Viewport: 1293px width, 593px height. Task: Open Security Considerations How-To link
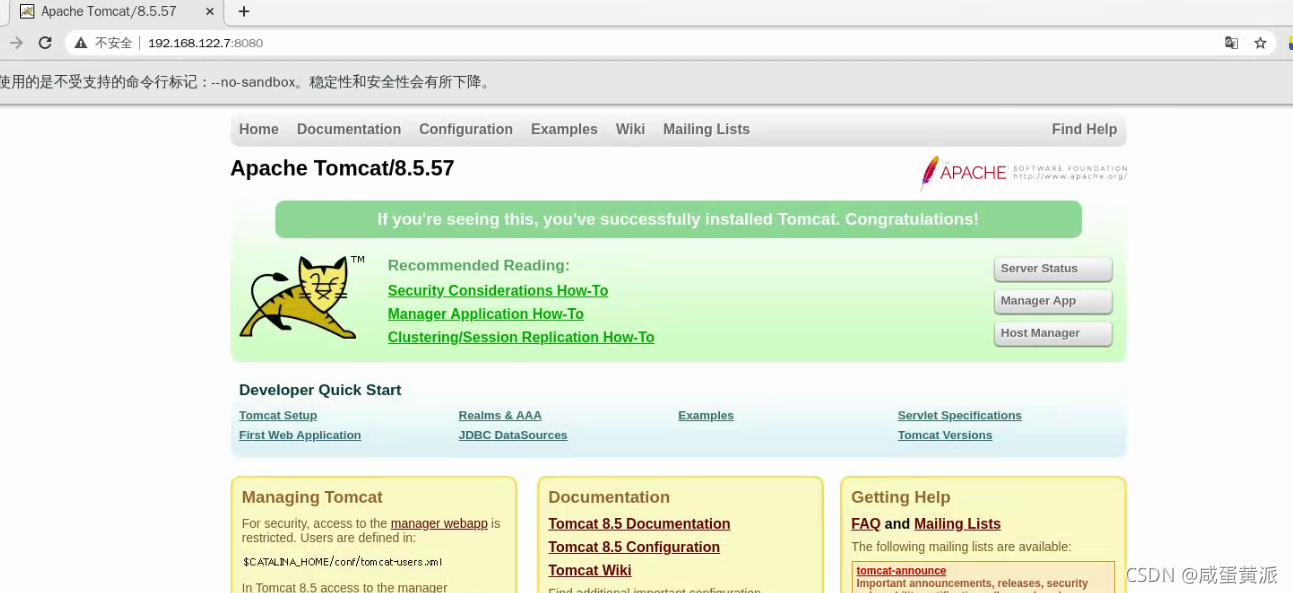pos(498,291)
